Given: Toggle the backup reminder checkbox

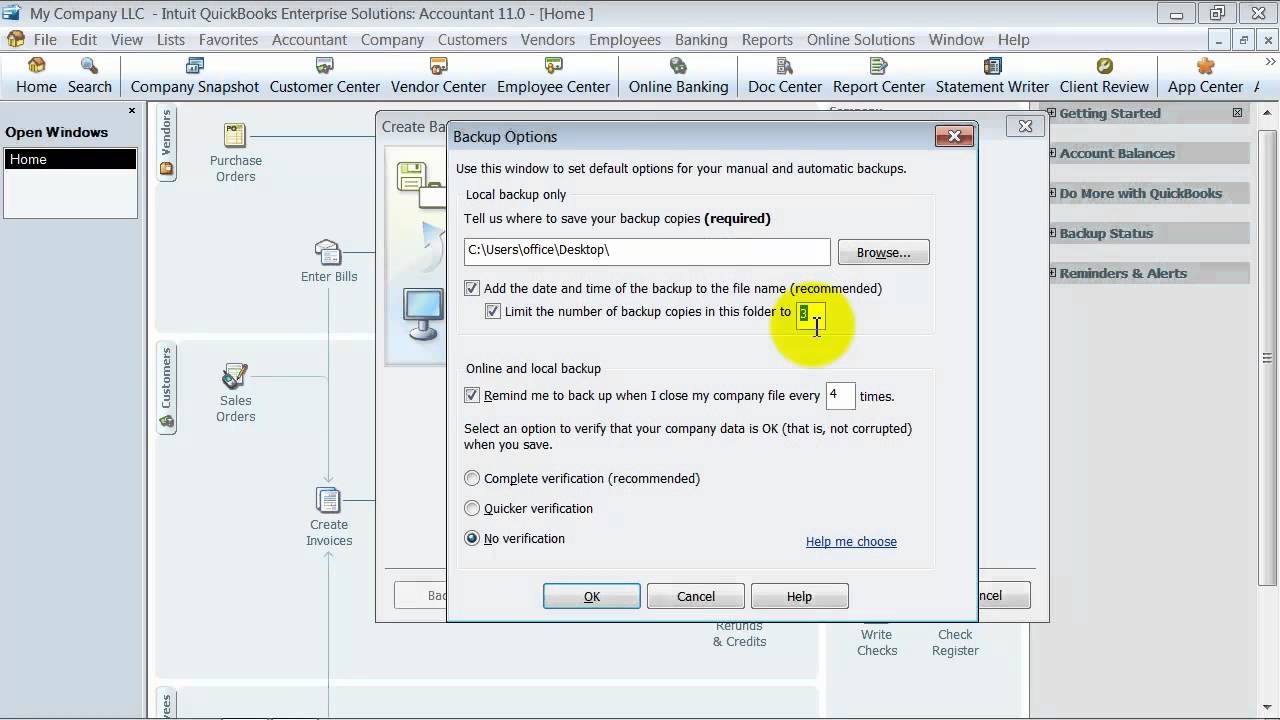Looking at the screenshot, I should click(472, 395).
